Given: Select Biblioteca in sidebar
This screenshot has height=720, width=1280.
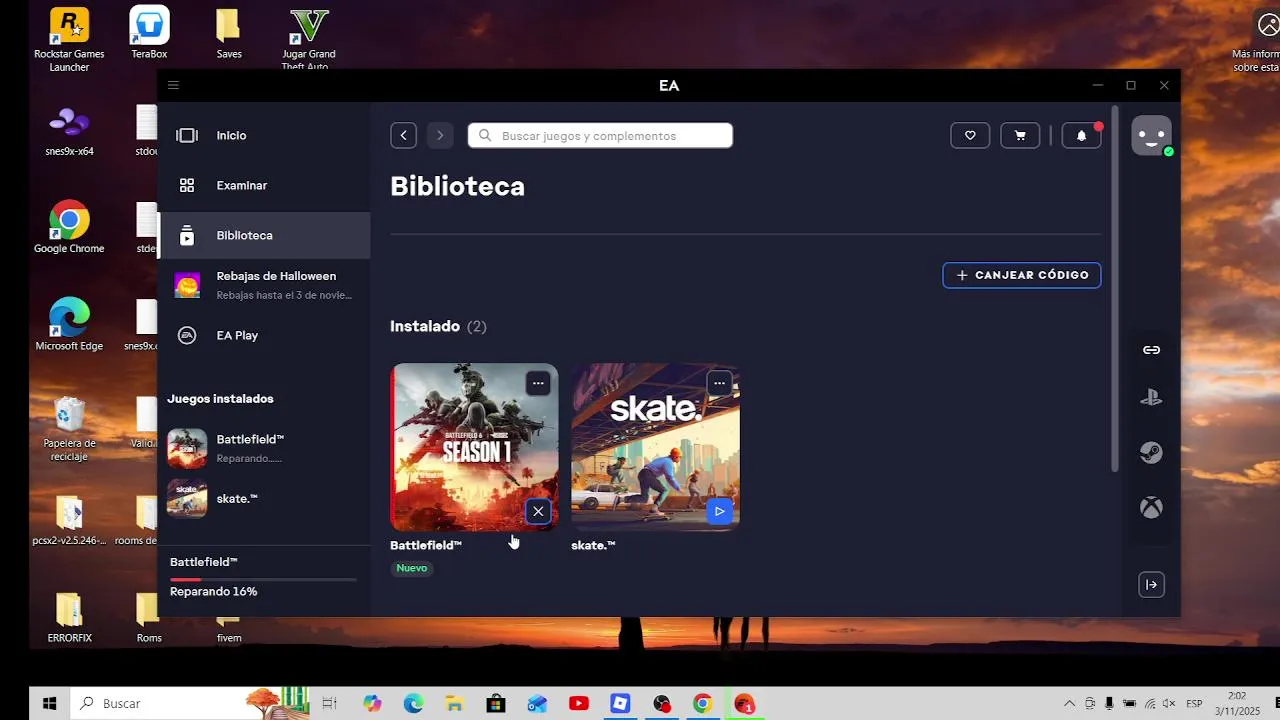Looking at the screenshot, I should point(264,235).
